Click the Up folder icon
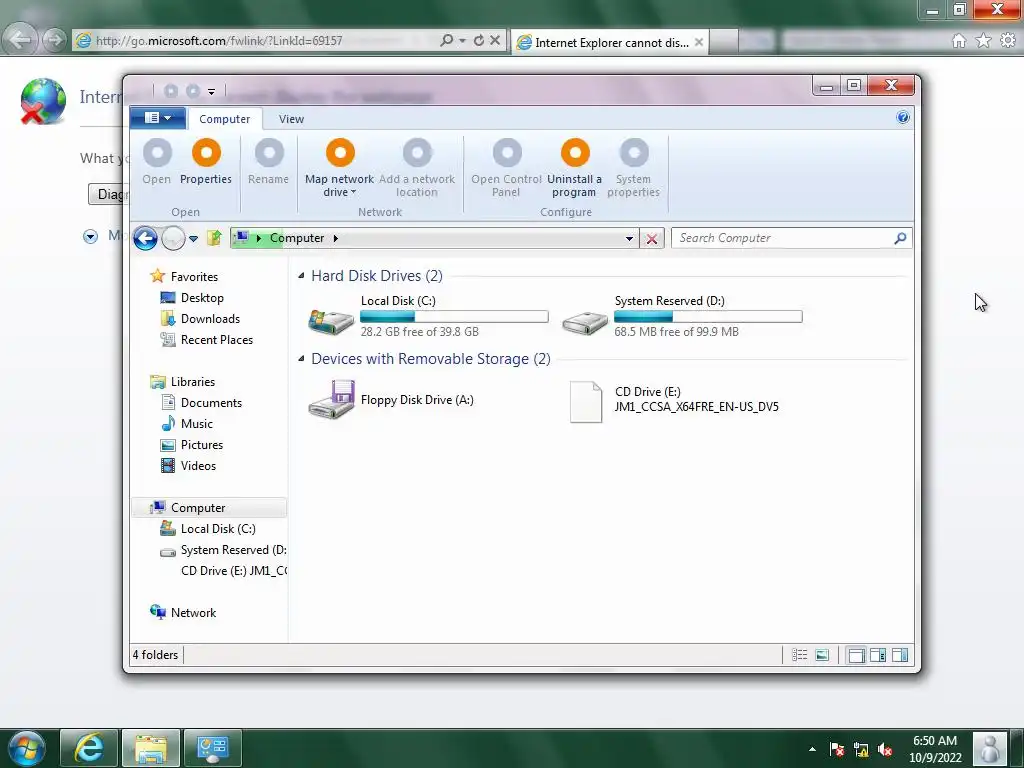 [214, 238]
